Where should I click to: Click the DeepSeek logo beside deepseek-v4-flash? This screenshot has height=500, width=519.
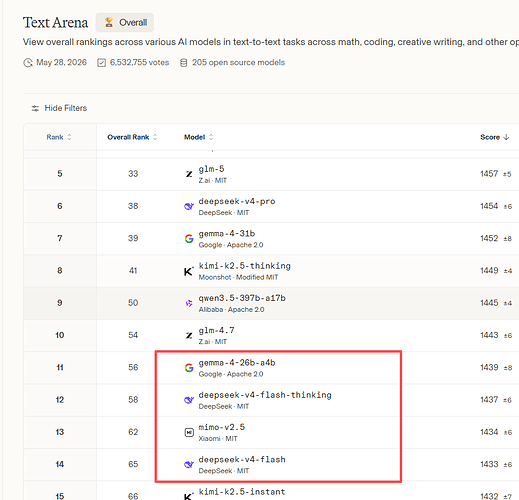pos(189,464)
